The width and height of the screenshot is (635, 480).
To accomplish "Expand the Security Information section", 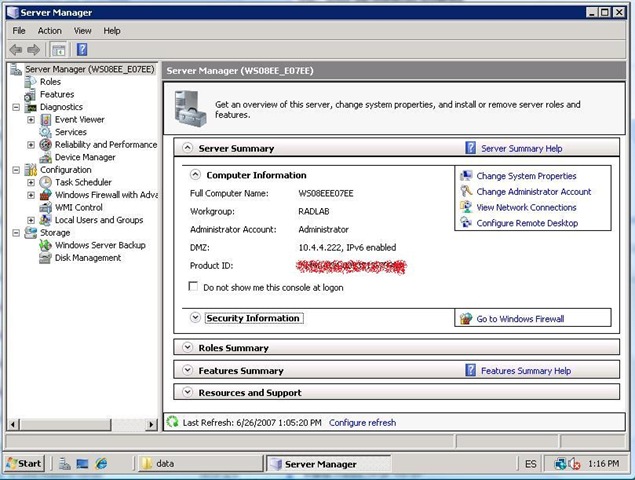I will 195,318.
